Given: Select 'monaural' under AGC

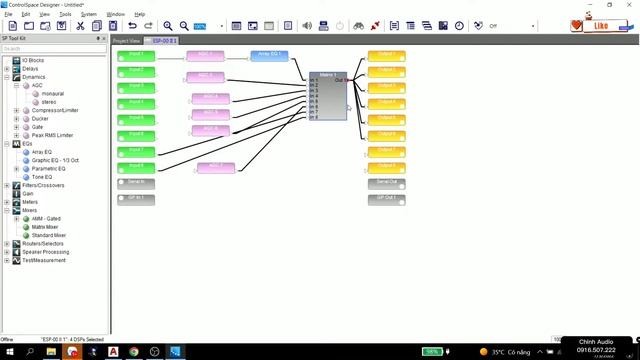Looking at the screenshot, I should [x=53, y=94].
